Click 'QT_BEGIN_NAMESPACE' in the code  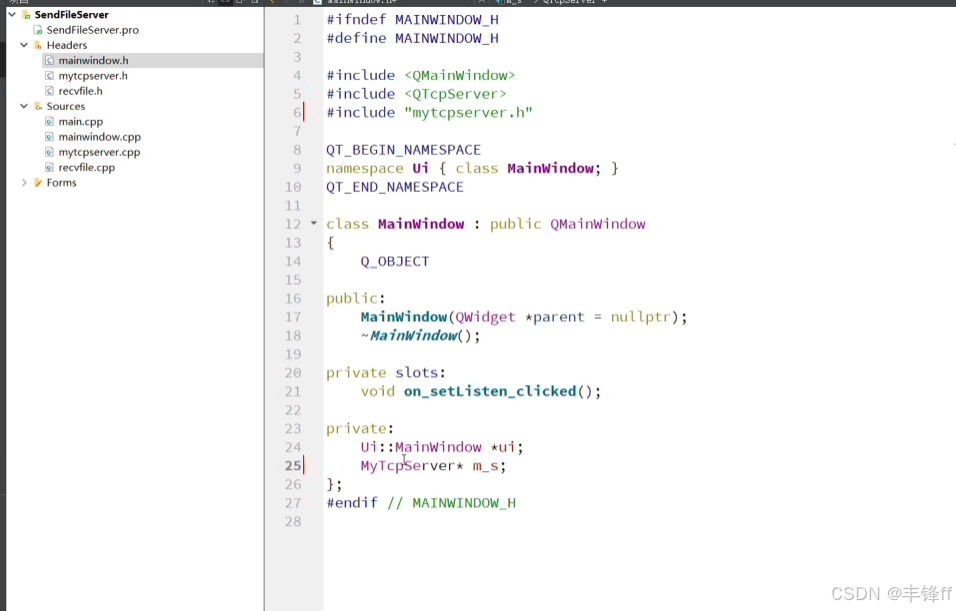404,150
